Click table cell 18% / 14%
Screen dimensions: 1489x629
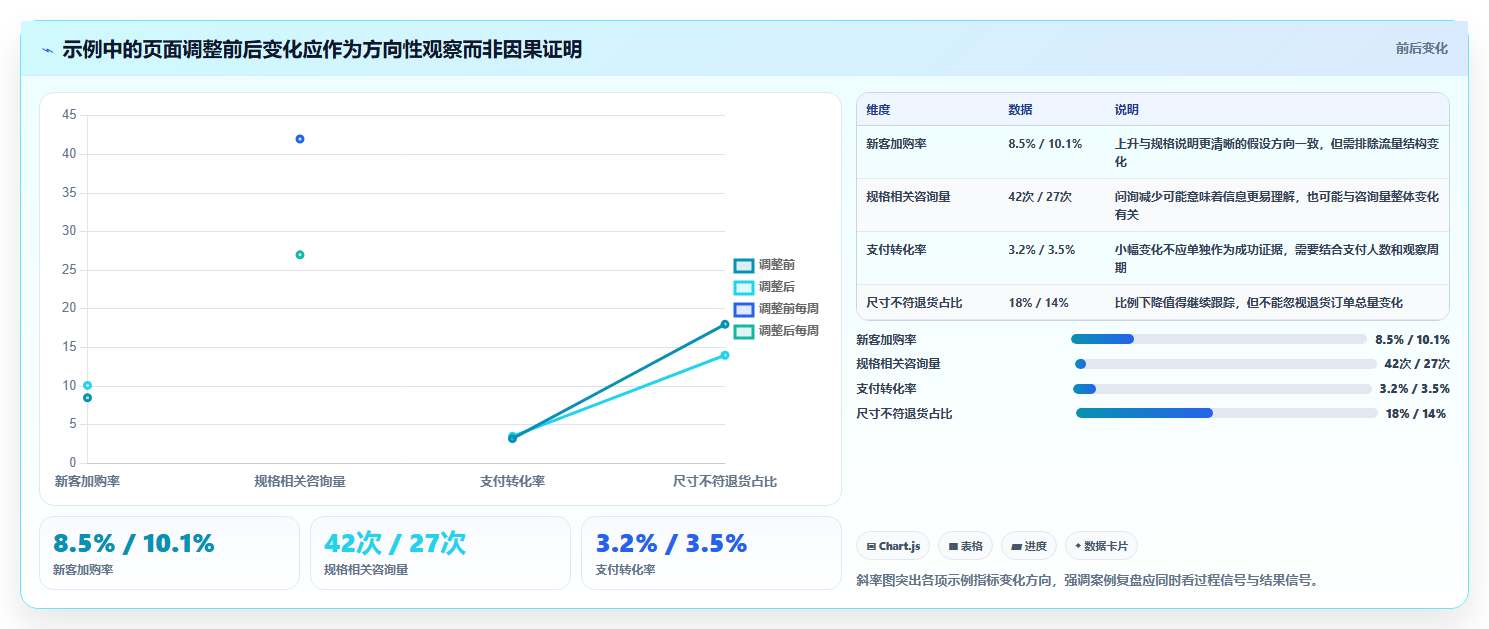click(1038, 303)
